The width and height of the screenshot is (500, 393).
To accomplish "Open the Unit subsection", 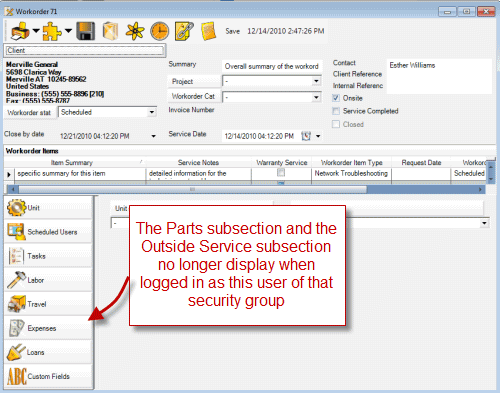I will click(x=48, y=208).
